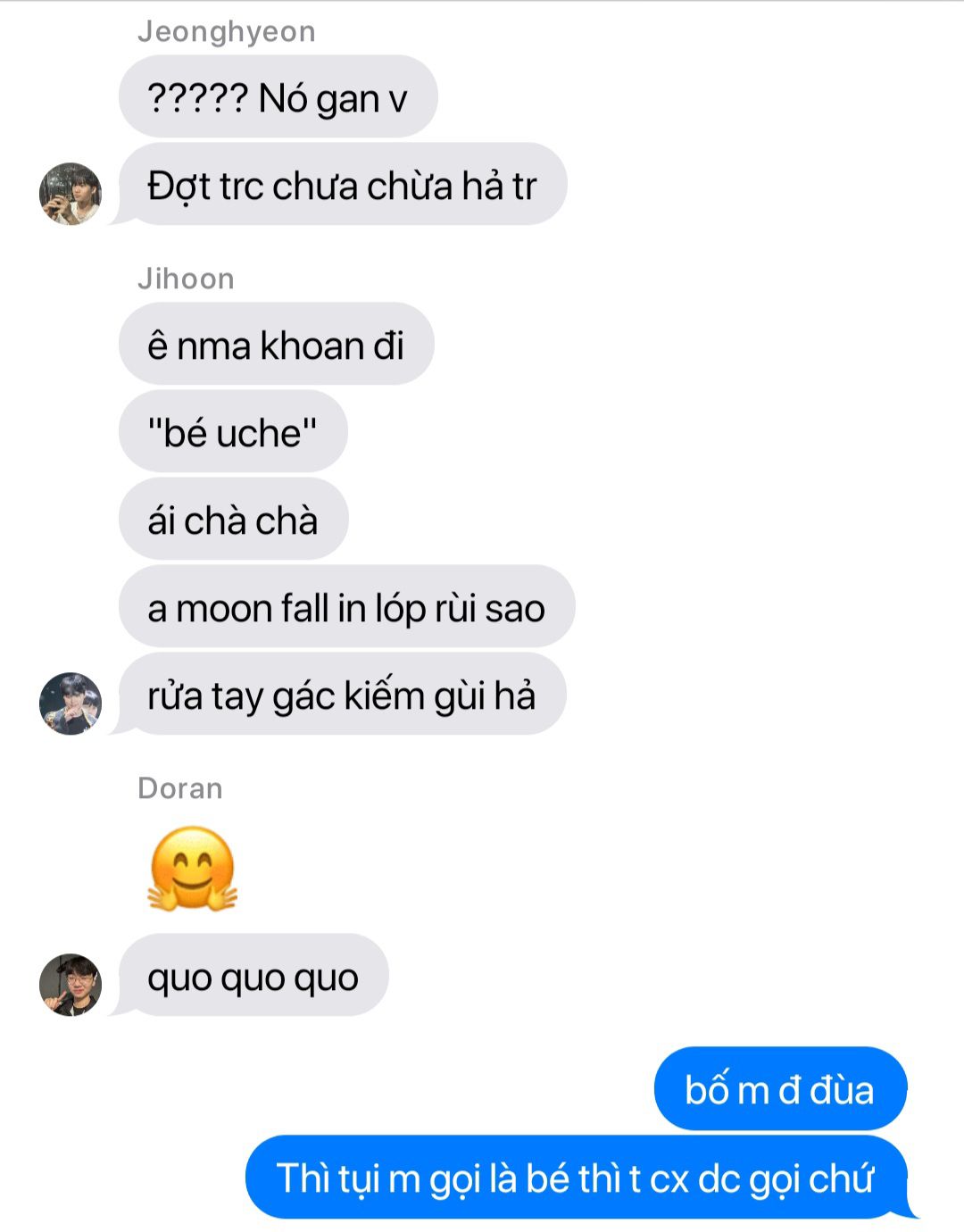This screenshot has height=1232, width=964.
Task: Select the '"bé uche"' message bubble
Action: pyautogui.click(x=233, y=431)
